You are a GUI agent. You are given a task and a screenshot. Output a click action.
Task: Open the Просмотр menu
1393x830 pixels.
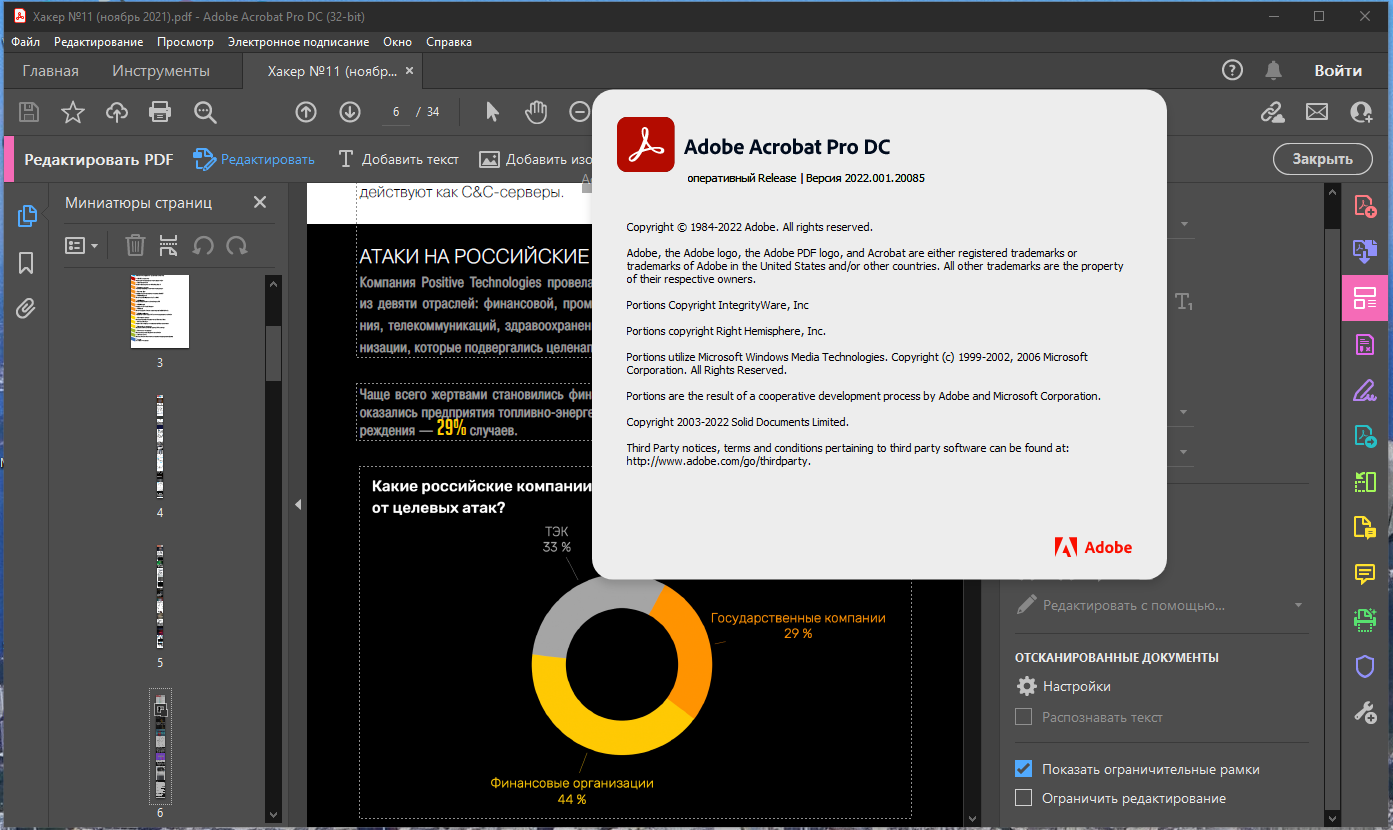tap(185, 42)
